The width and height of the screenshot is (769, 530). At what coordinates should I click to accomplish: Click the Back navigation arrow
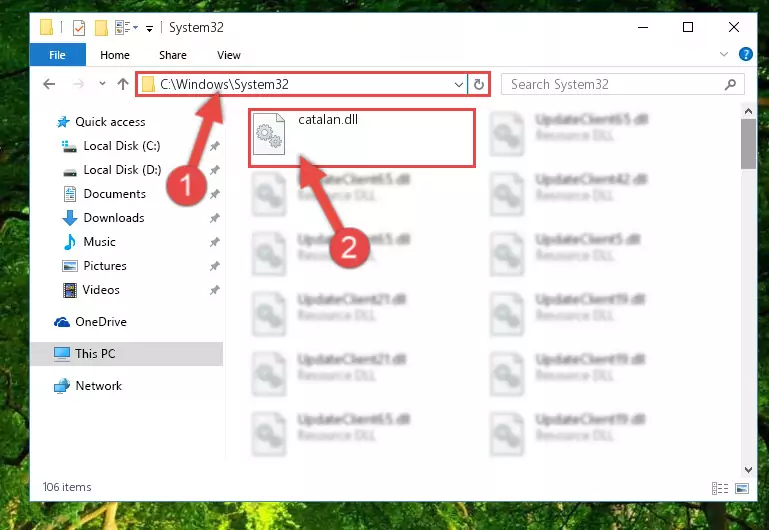pyautogui.click(x=49, y=84)
